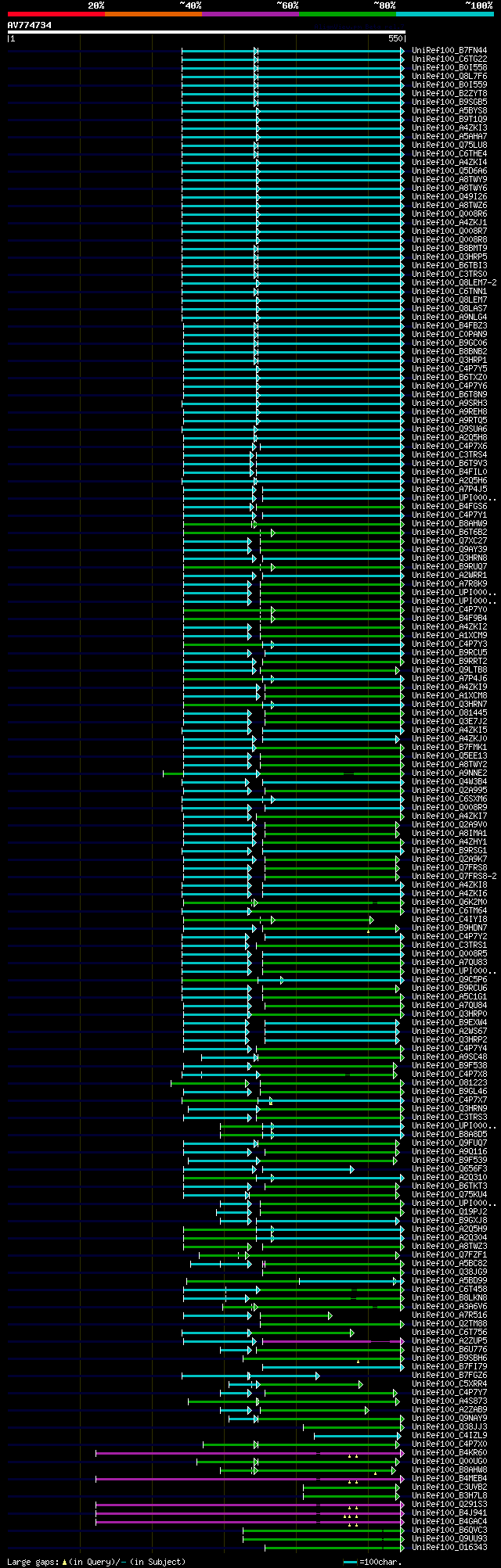This screenshot has height=1568, width=501.
Task: Click the magenta alignment bar for UniRef100_B4KR60
Action: click(x=250, y=1453)
